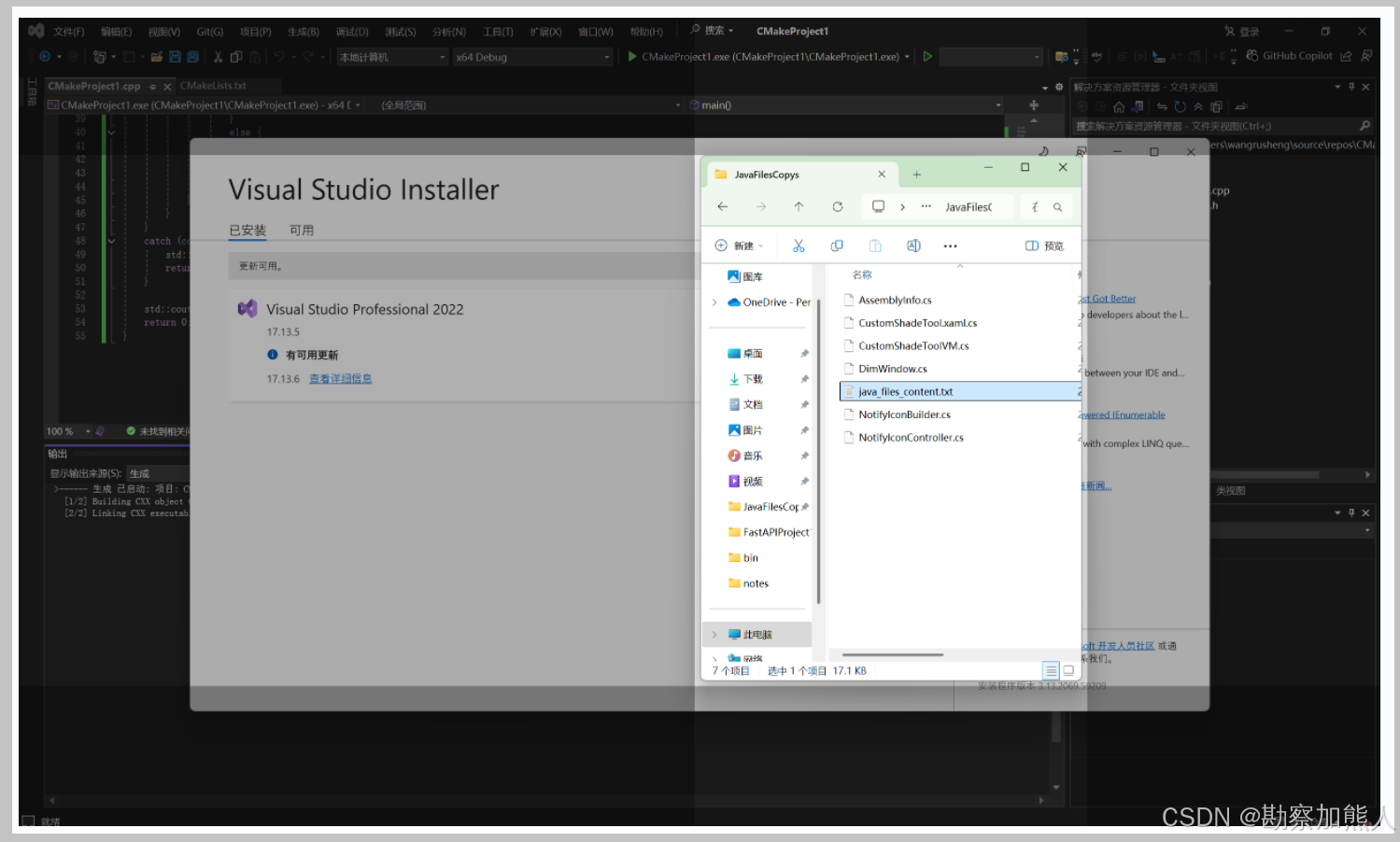
Task: Go back in File Explorer navigation
Action: [723, 206]
